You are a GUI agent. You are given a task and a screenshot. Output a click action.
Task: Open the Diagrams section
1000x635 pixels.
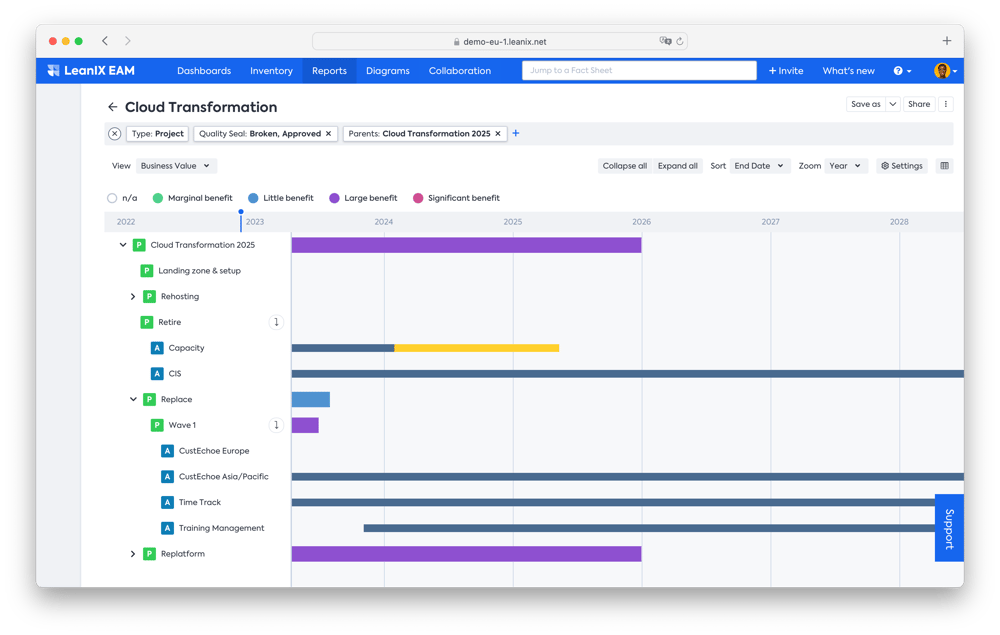(x=388, y=70)
